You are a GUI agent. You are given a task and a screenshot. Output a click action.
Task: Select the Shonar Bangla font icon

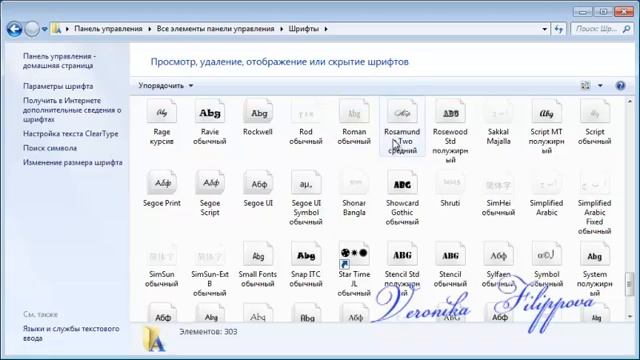354,183
